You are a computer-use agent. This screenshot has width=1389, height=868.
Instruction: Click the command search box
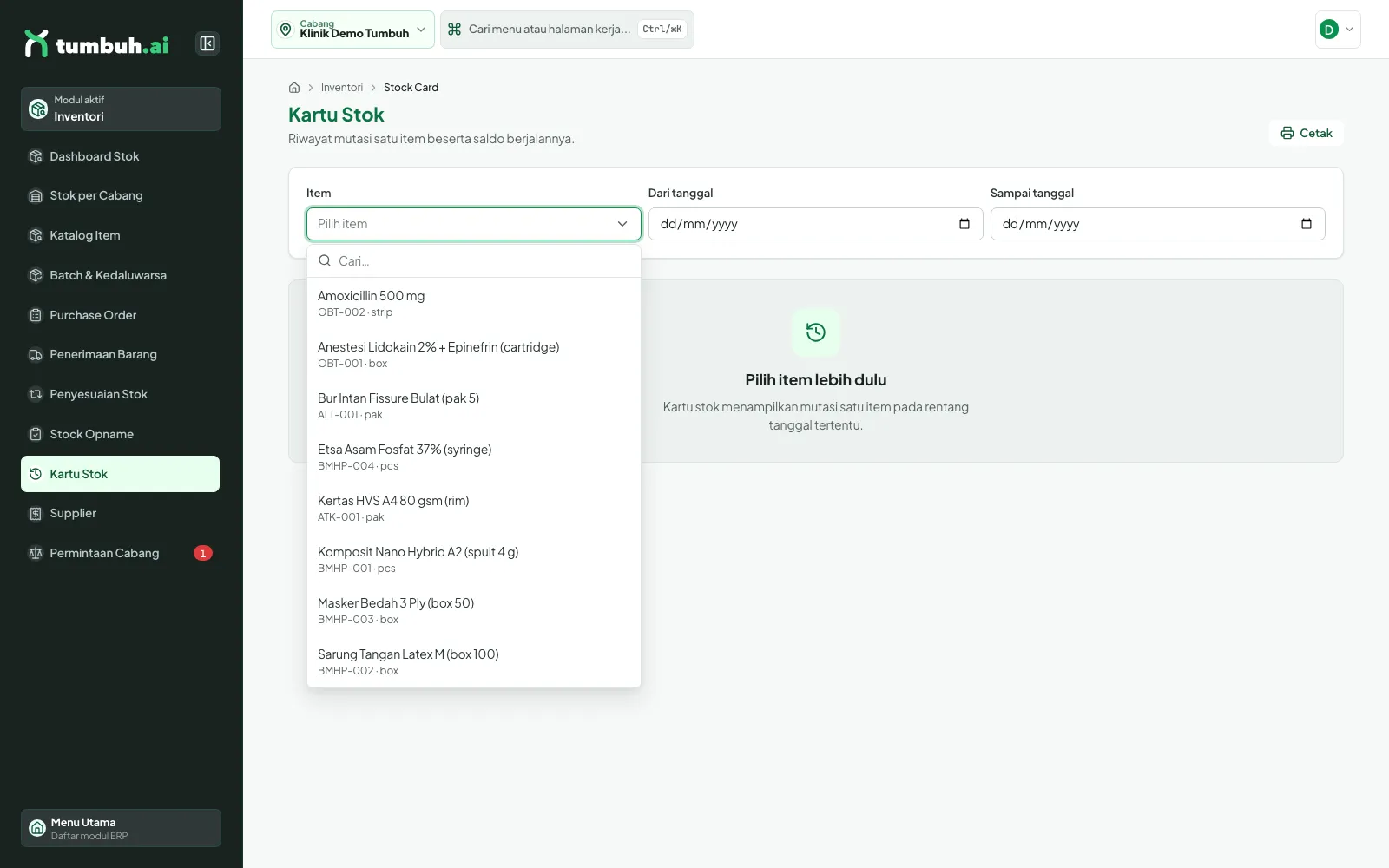(567, 30)
